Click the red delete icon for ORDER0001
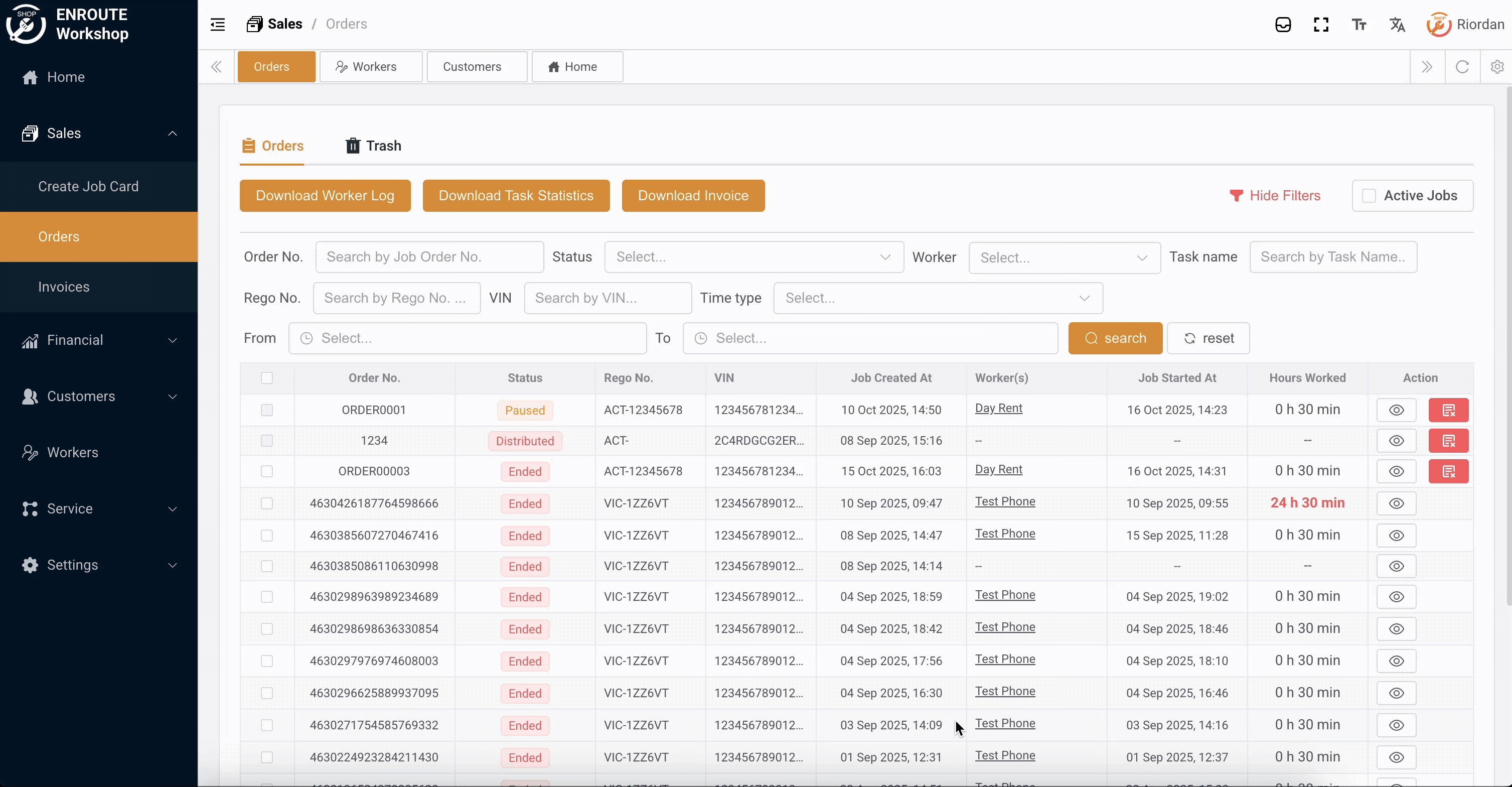Image resolution: width=1512 pixels, height=787 pixels. pyautogui.click(x=1448, y=410)
